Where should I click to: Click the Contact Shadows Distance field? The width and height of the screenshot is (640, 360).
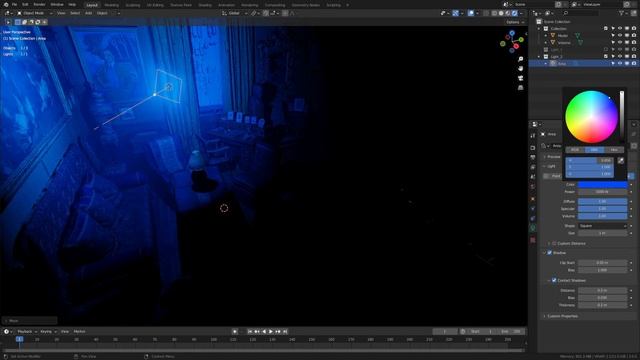[602, 291]
